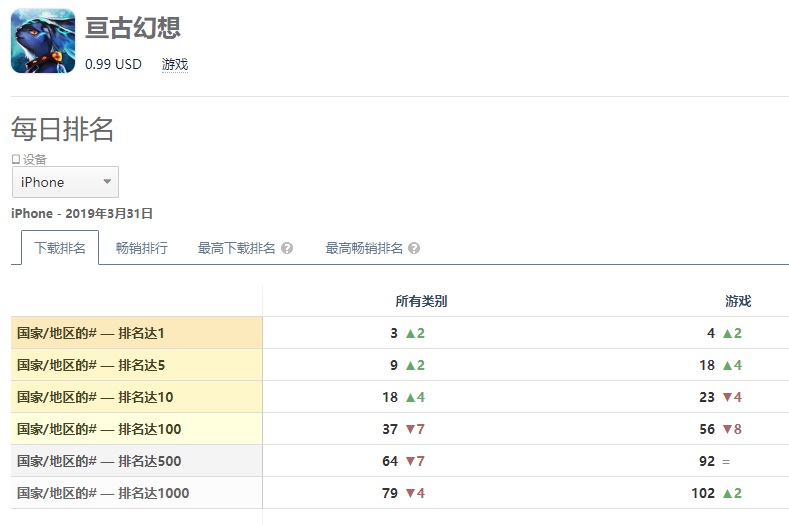Click the dropdown arrow in the iPhone selector
The width and height of the screenshot is (789, 525).
(107, 181)
